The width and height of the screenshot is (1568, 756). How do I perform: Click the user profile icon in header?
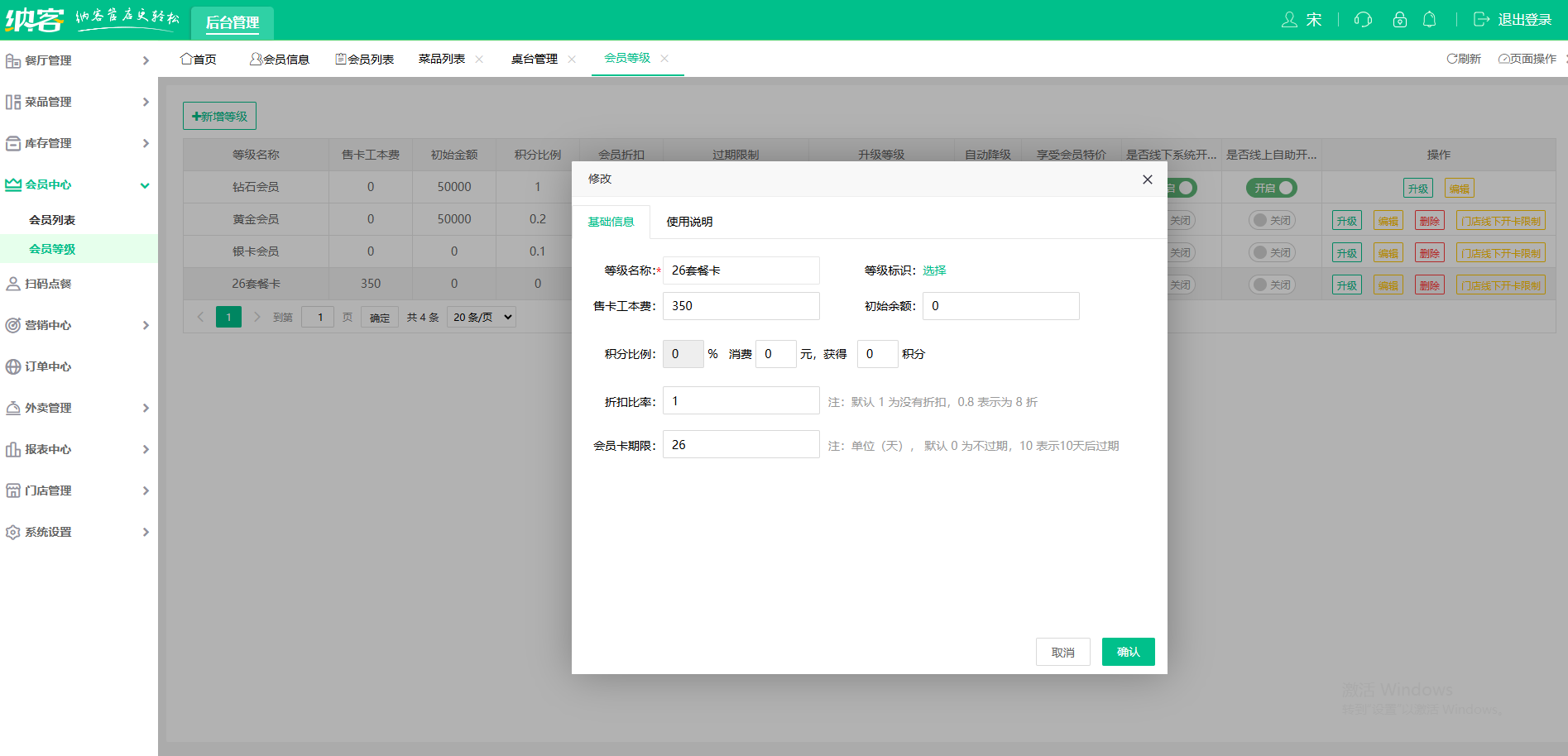(x=1289, y=20)
